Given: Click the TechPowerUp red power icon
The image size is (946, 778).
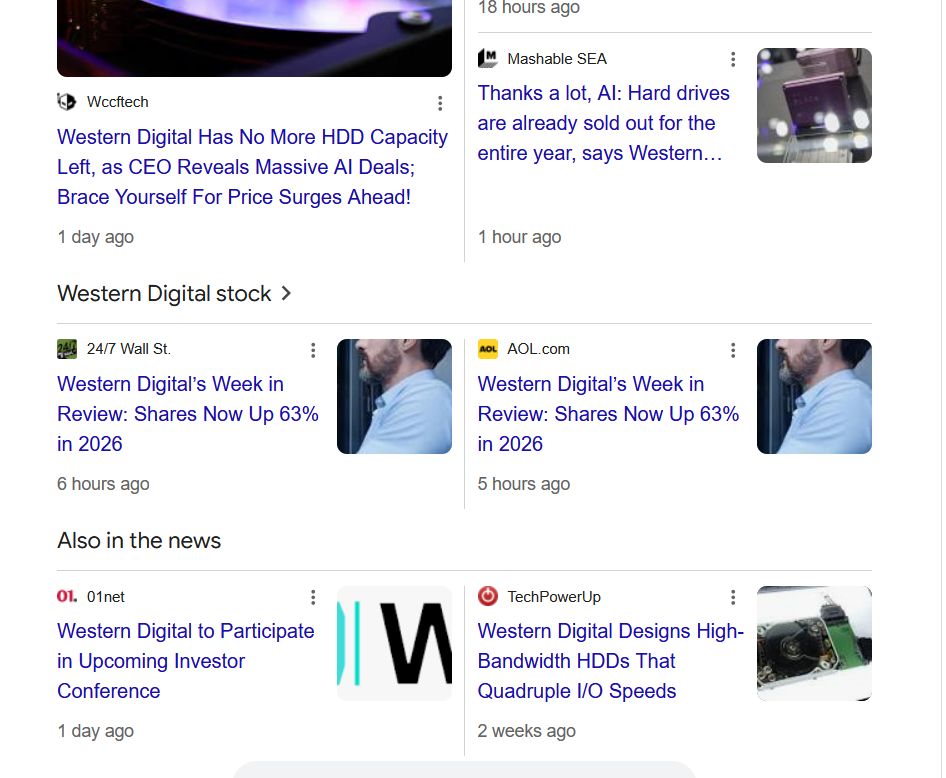Looking at the screenshot, I should click(487, 596).
